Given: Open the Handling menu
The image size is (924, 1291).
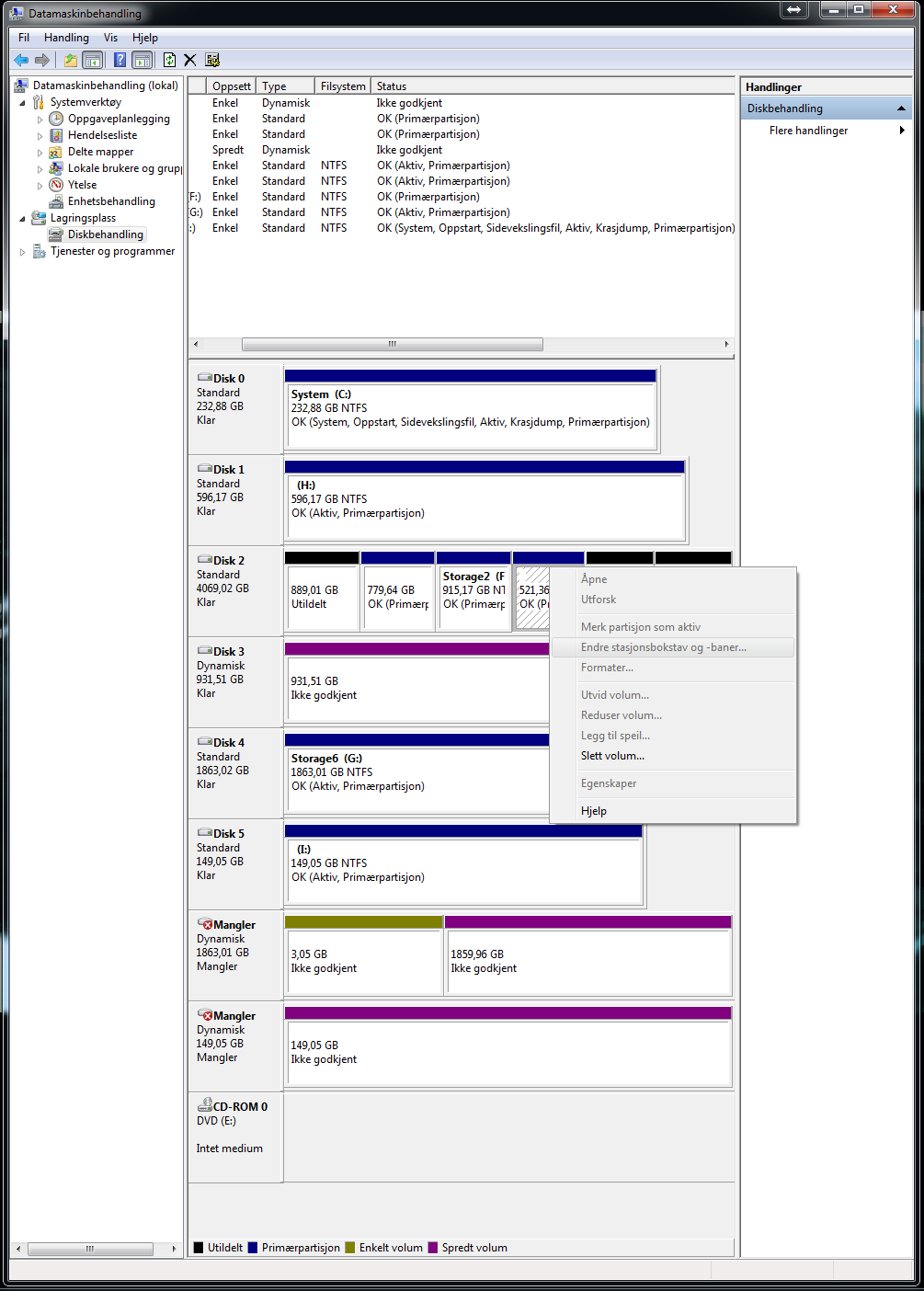Looking at the screenshot, I should (66, 38).
